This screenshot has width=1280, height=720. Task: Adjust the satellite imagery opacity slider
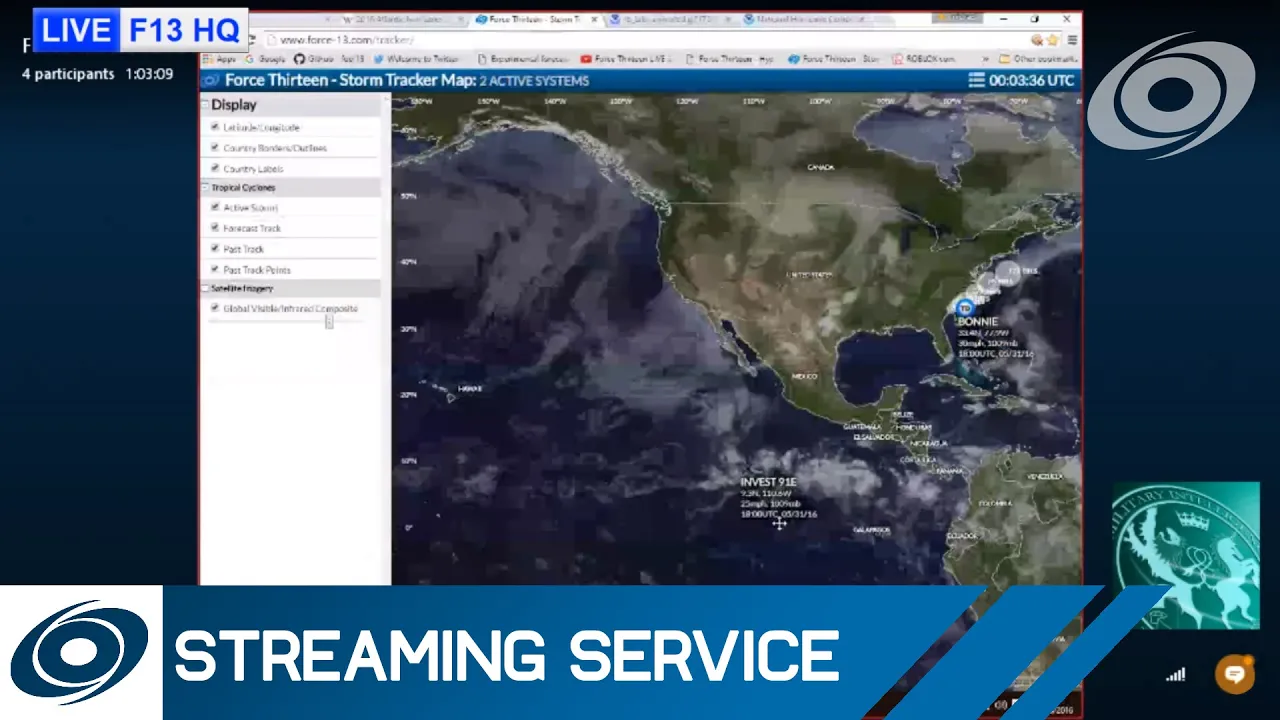pos(329,322)
